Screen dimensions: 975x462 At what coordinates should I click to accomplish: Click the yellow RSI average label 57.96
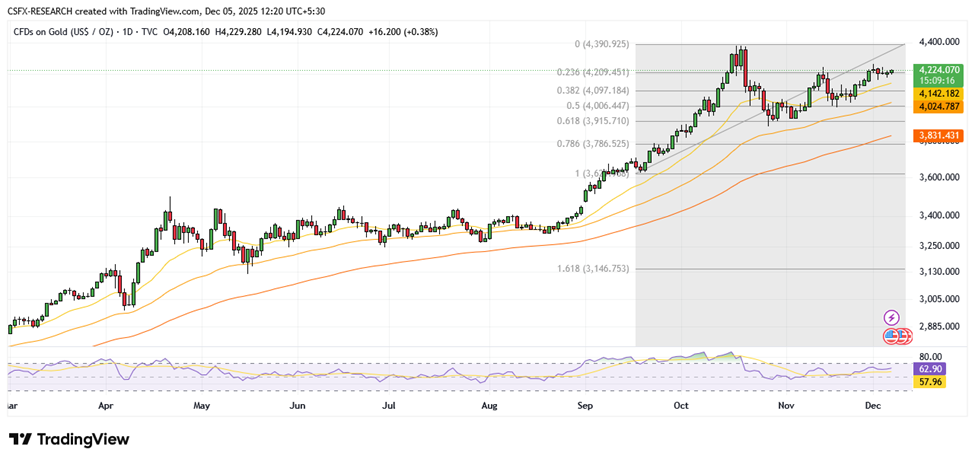929,381
